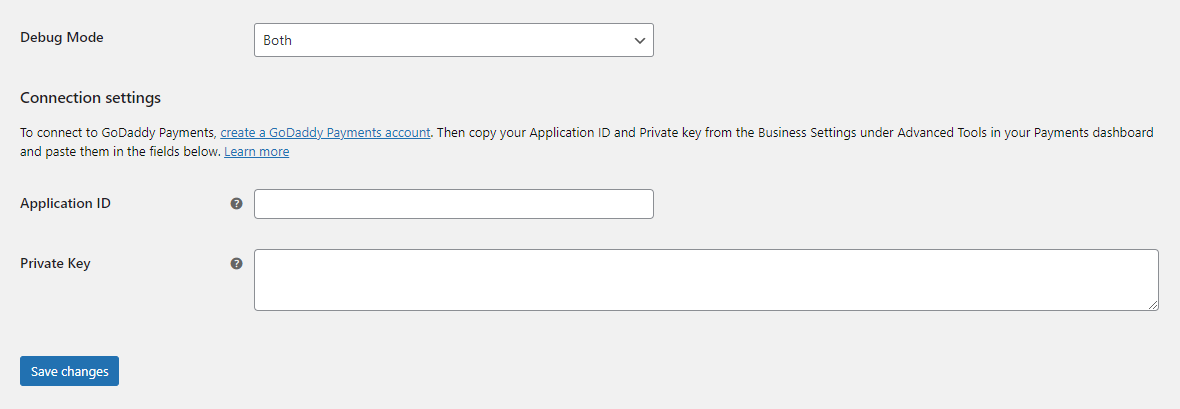Click 'Business Settings' text in the instructions
This screenshot has height=409, width=1180.
(x=794, y=132)
